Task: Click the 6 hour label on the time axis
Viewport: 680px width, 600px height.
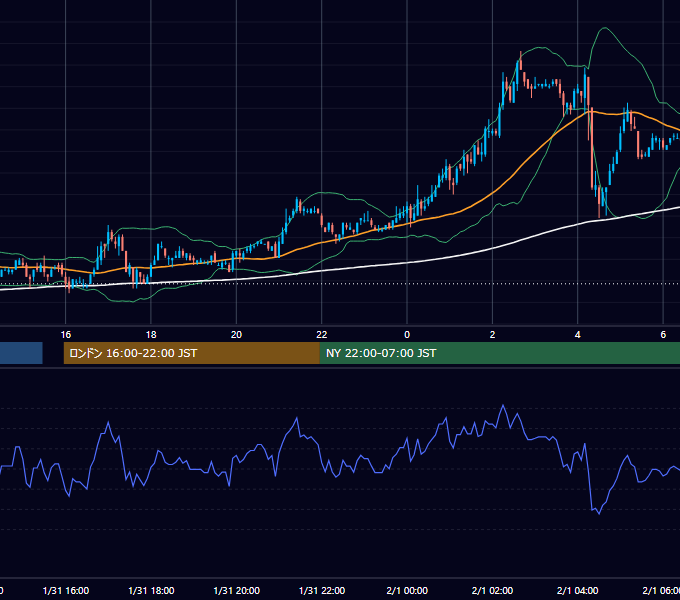Action: (663, 335)
